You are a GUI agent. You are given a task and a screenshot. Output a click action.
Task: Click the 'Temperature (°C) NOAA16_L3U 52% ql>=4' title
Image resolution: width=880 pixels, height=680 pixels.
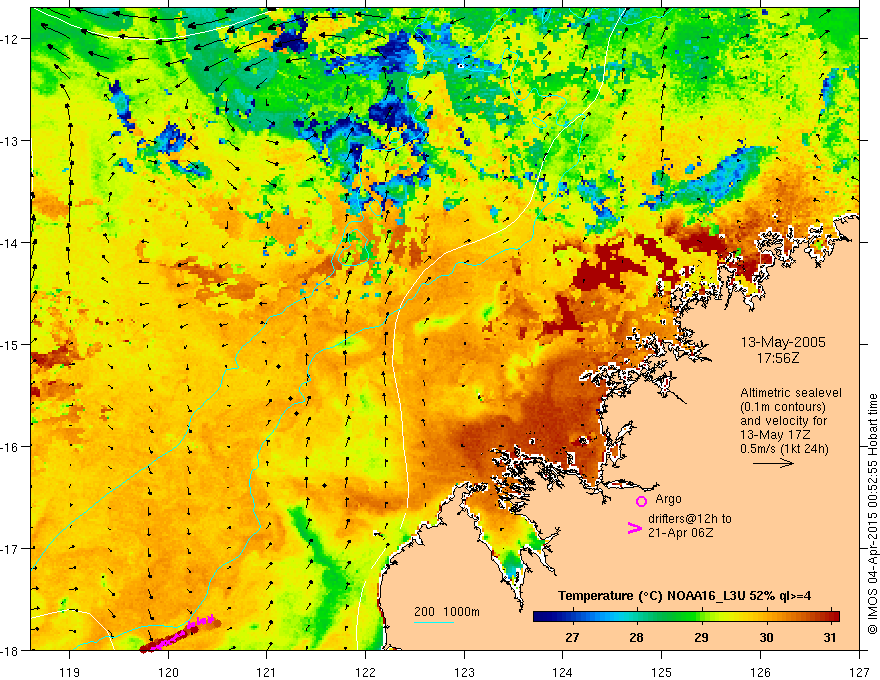[684, 596]
